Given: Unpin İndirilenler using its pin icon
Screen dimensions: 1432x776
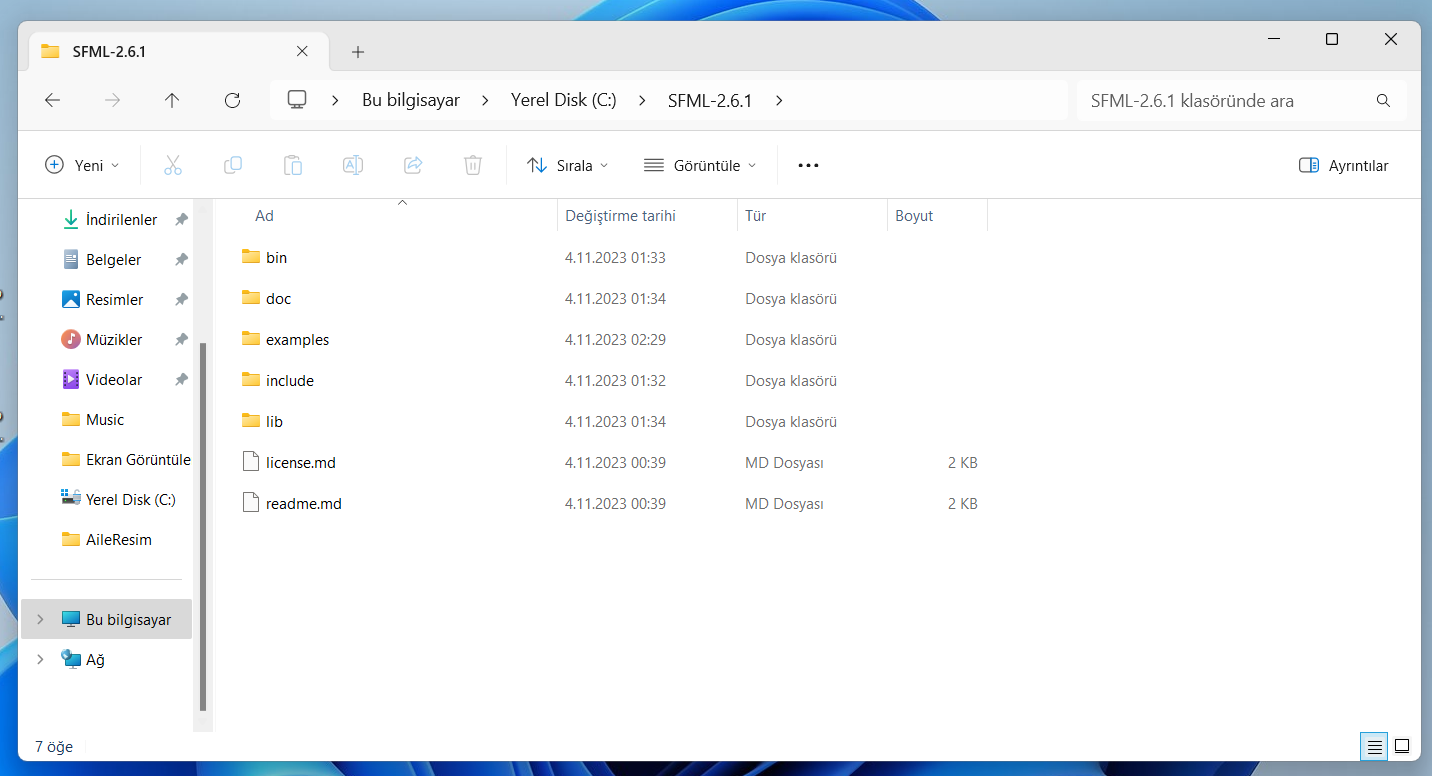Looking at the screenshot, I should click(x=181, y=220).
